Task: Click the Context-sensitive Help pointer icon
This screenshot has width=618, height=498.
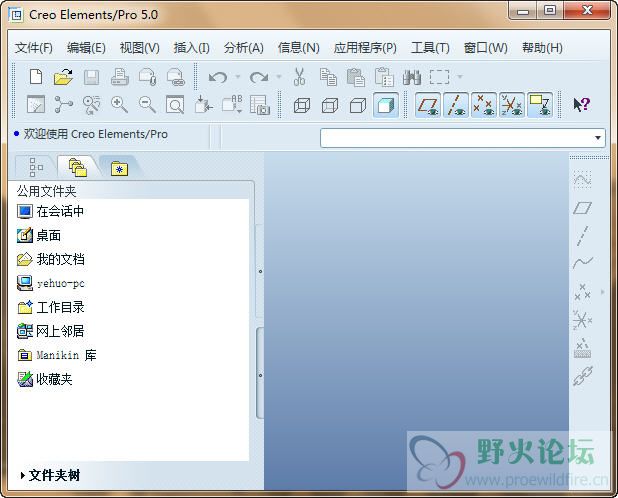Action: point(581,105)
